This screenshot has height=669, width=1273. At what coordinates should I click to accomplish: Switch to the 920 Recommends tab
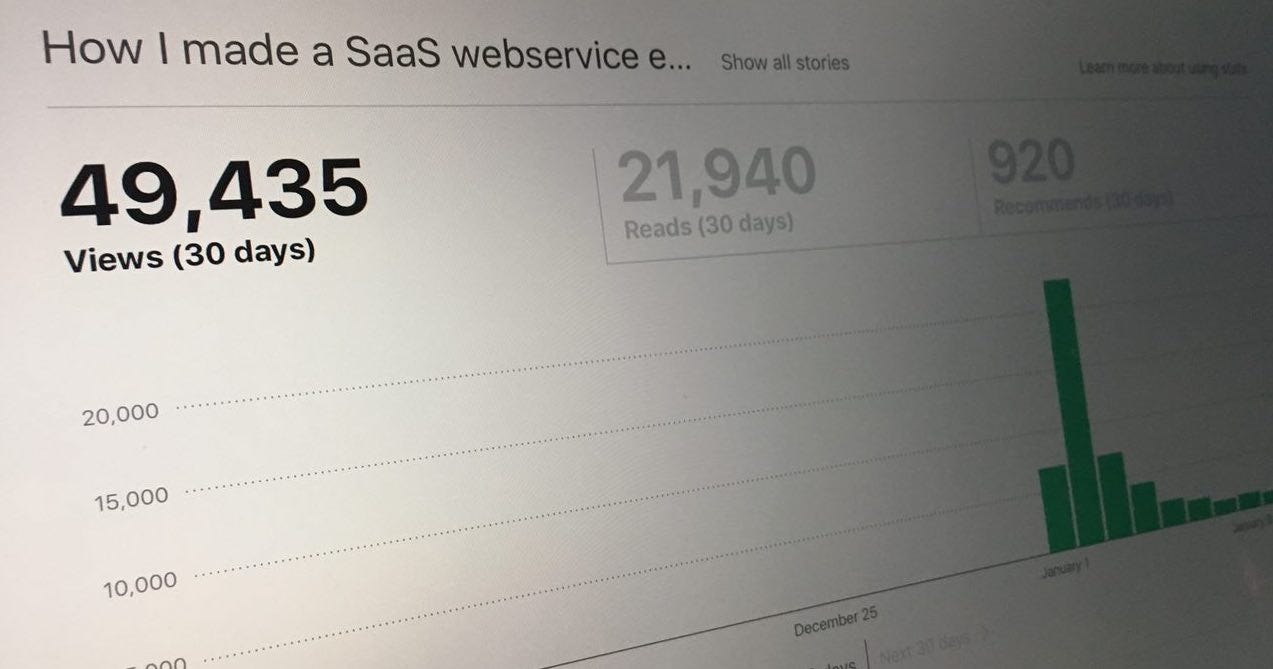click(x=1078, y=177)
